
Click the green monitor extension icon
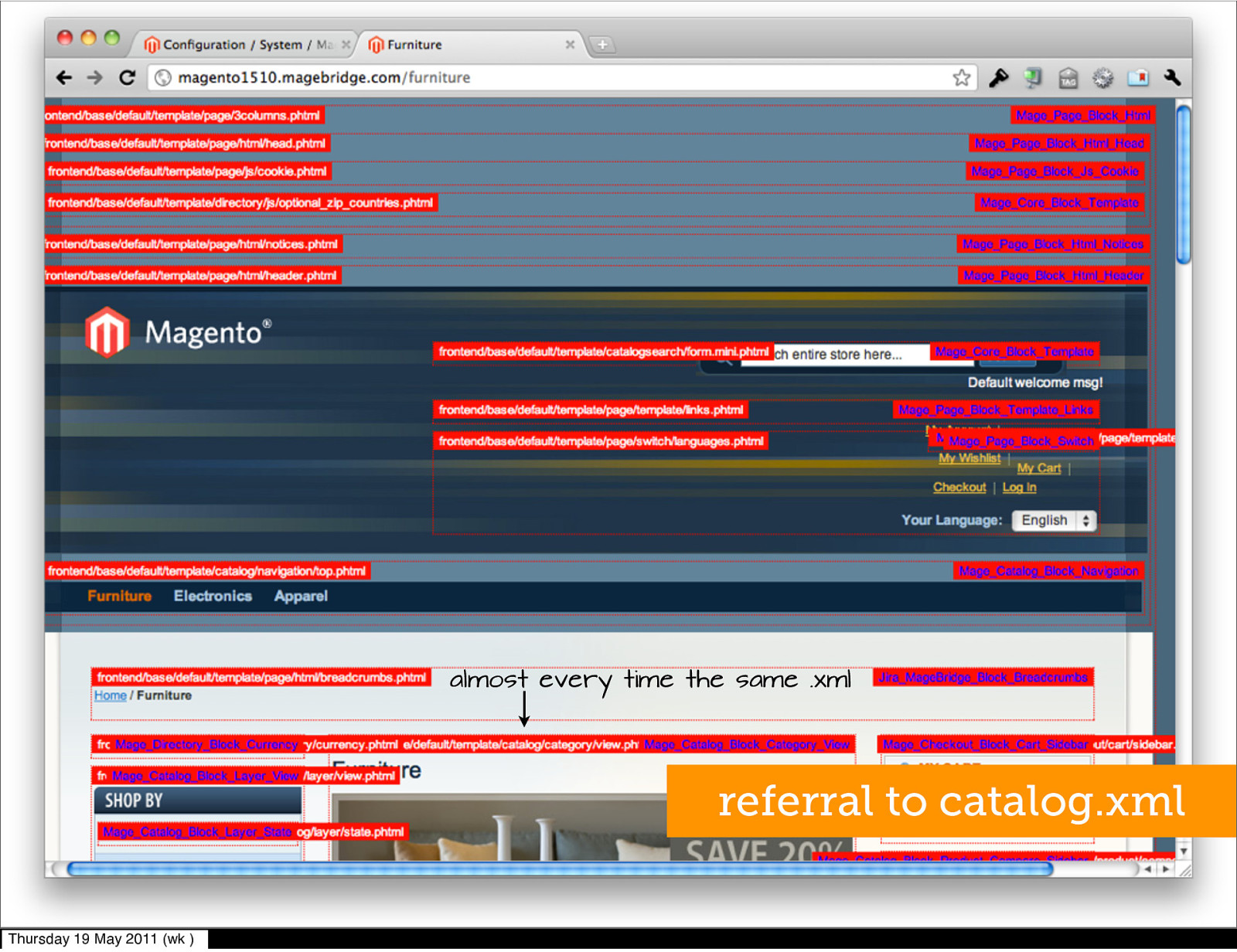tap(1033, 77)
